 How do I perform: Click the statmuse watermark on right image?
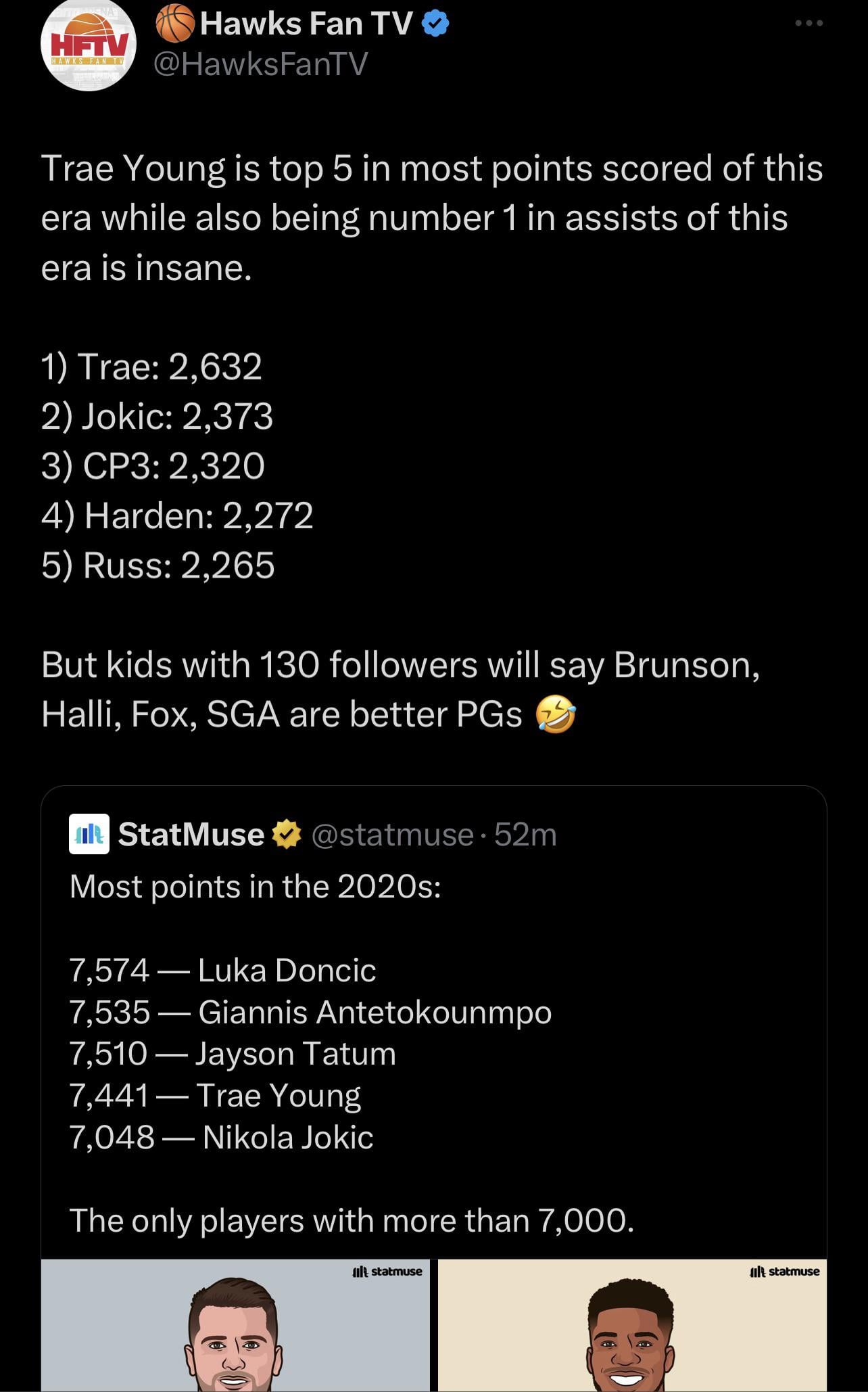[784, 1272]
